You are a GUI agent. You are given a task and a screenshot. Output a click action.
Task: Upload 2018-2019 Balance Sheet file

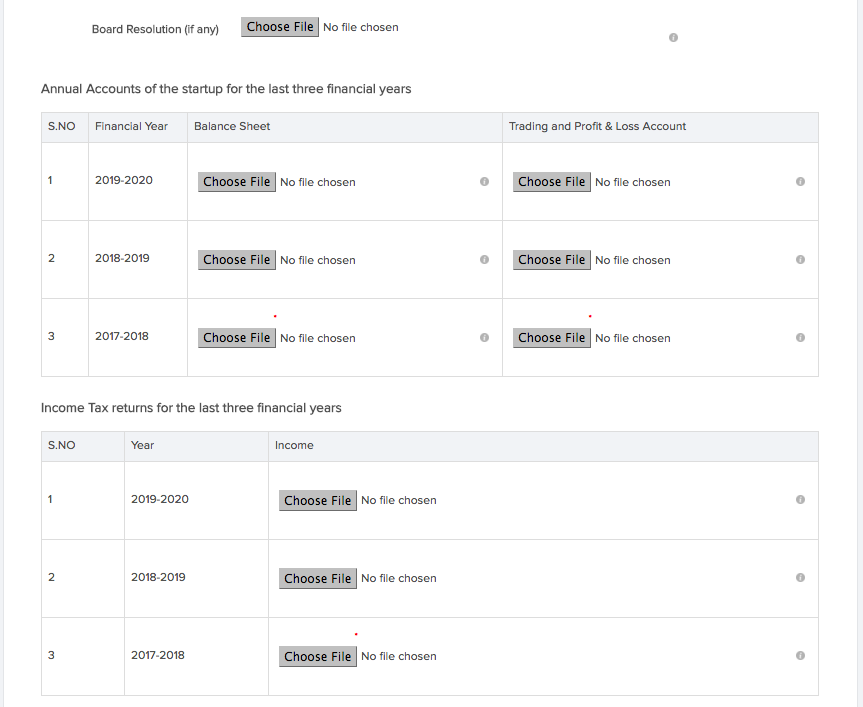tap(236, 260)
